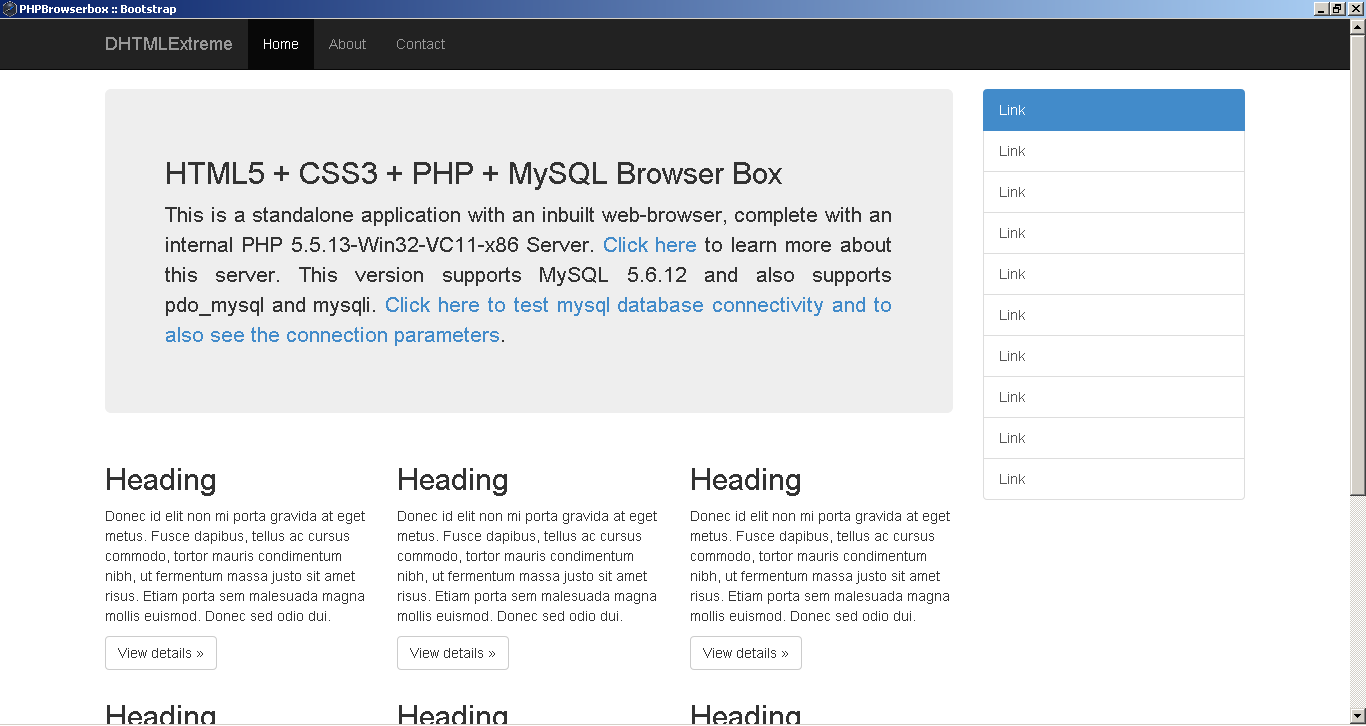Choose the second Link in the sidebar
The height and width of the screenshot is (726, 1366).
pyautogui.click(x=1113, y=151)
